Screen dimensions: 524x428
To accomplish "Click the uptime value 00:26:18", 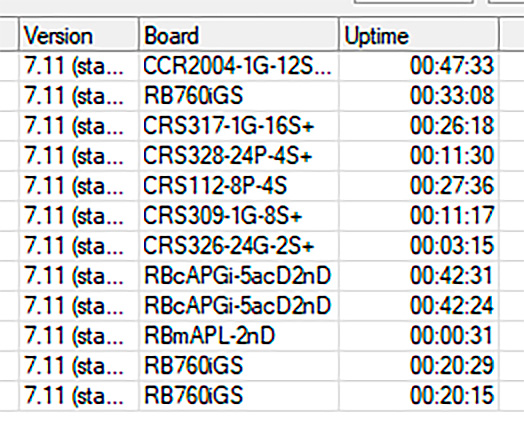I will click(452, 126).
